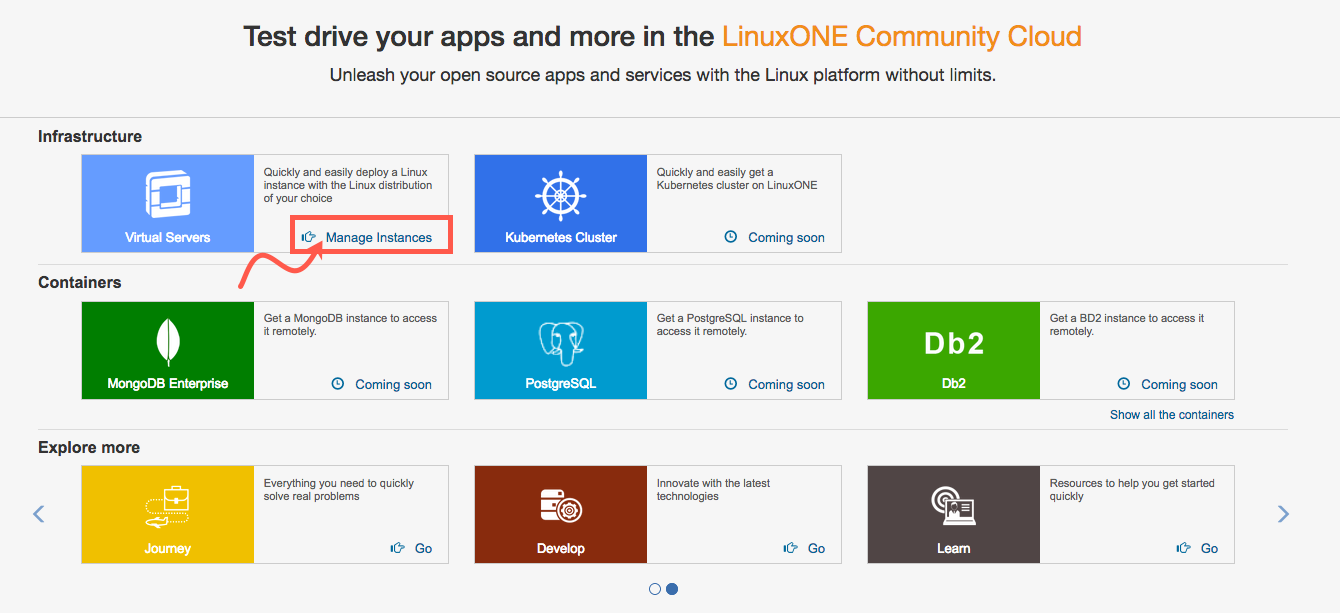The height and width of the screenshot is (613, 1340).
Task: Click the subtitle about open source apps
Action: 663,75
